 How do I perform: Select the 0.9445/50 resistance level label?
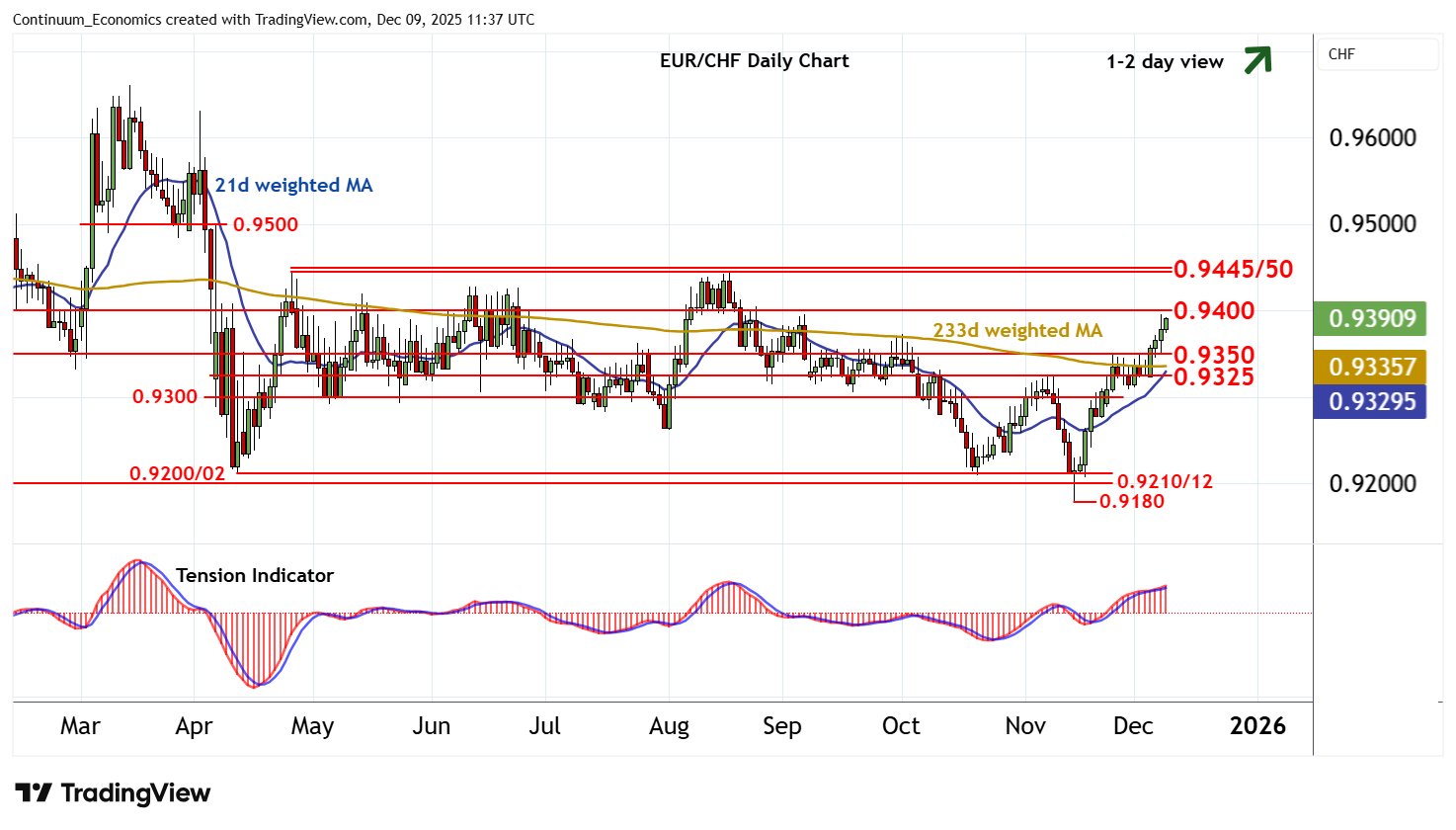click(1233, 269)
